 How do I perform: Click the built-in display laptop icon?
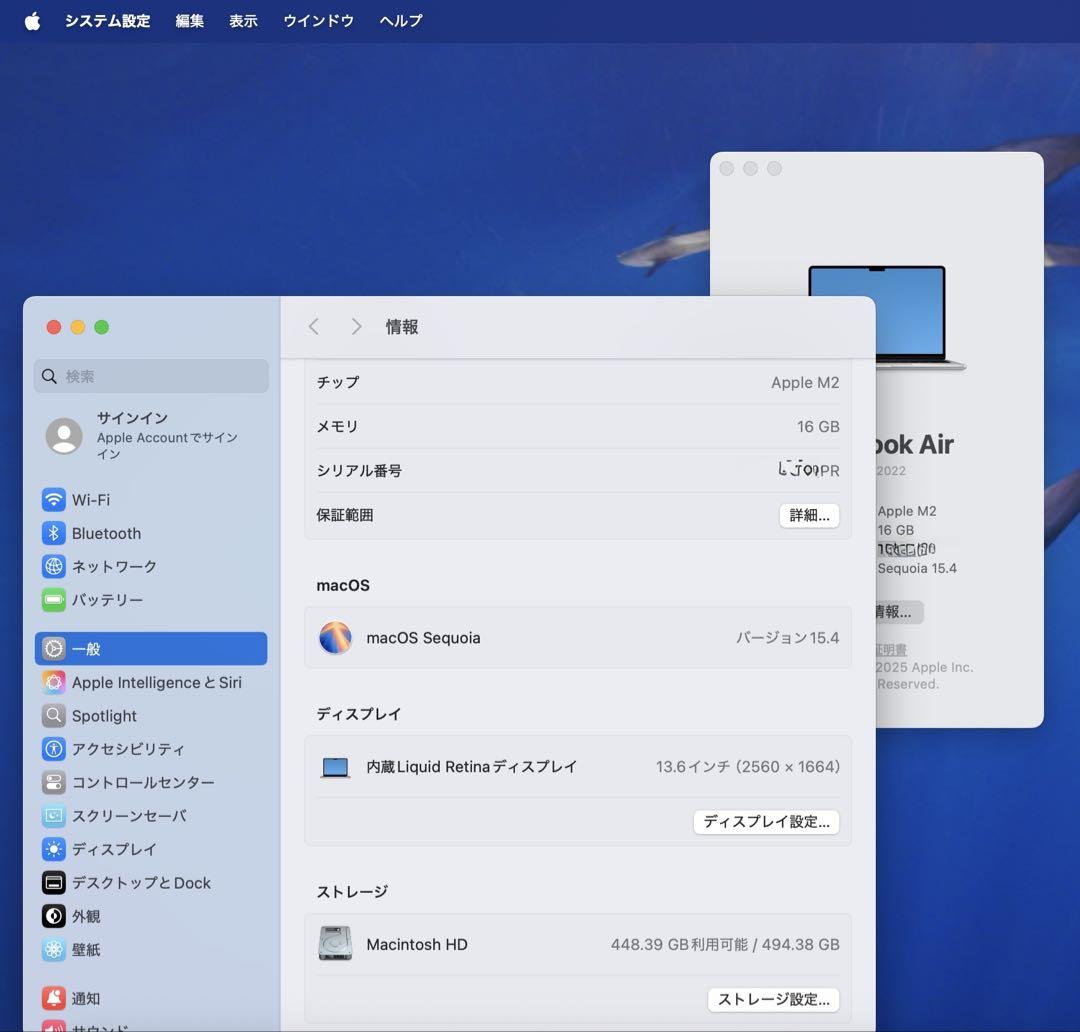pyautogui.click(x=335, y=767)
